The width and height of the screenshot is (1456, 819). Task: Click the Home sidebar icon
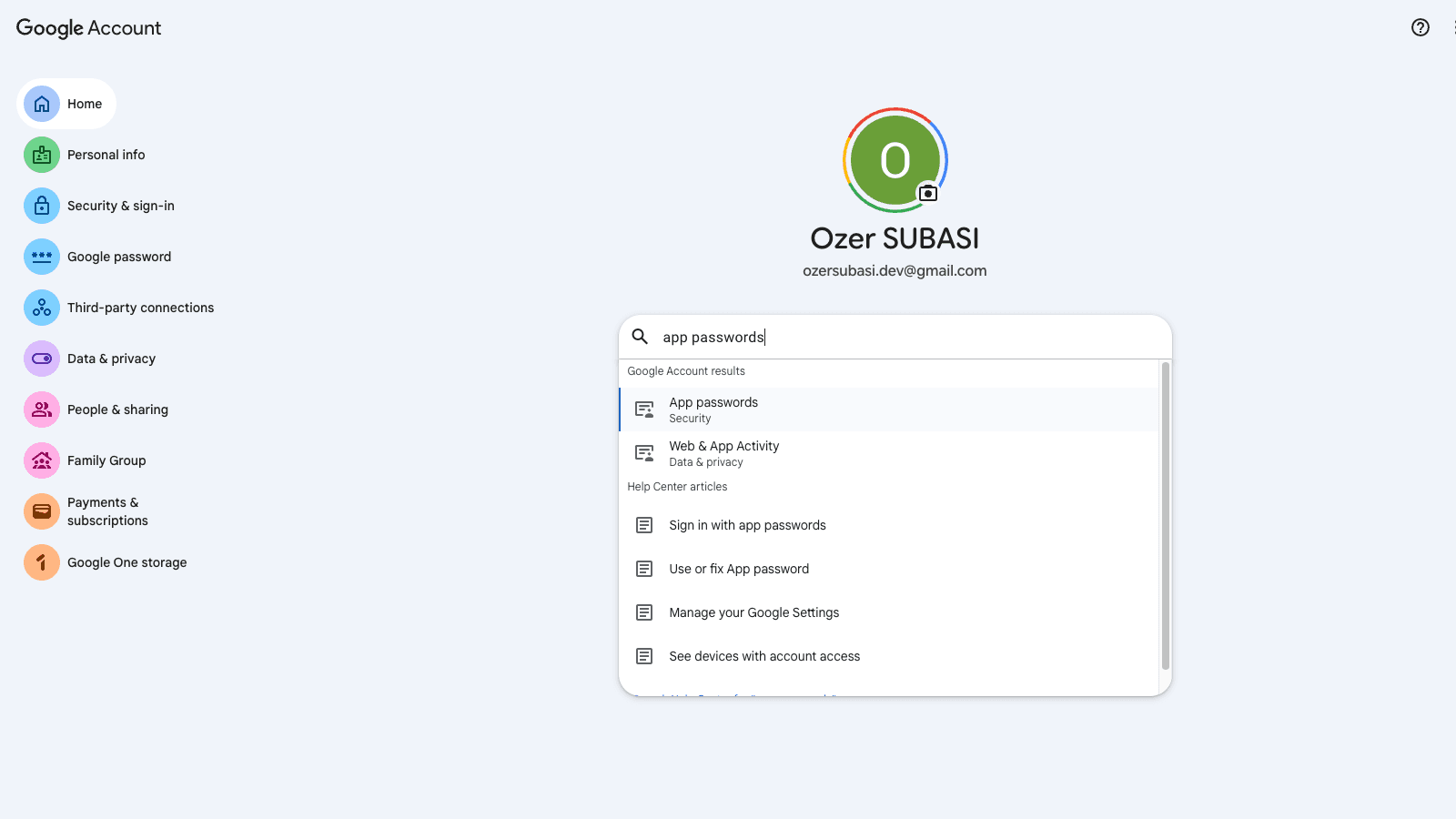point(42,104)
